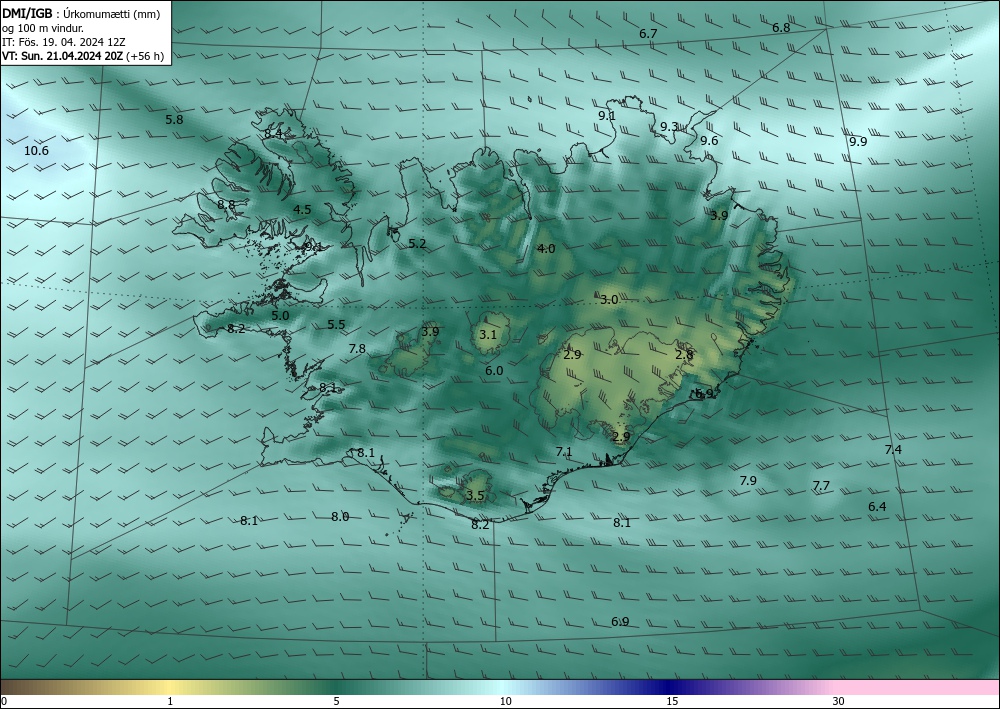Select the 7.9 value over the sea
This screenshot has width=1000, height=709.
(x=748, y=481)
